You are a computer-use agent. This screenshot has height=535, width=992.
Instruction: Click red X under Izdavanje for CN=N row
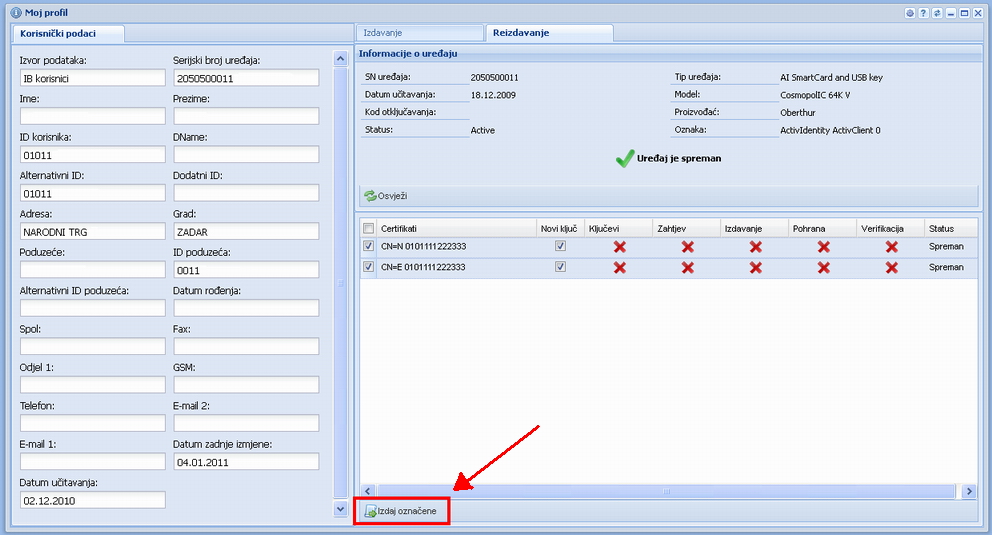[756, 246]
